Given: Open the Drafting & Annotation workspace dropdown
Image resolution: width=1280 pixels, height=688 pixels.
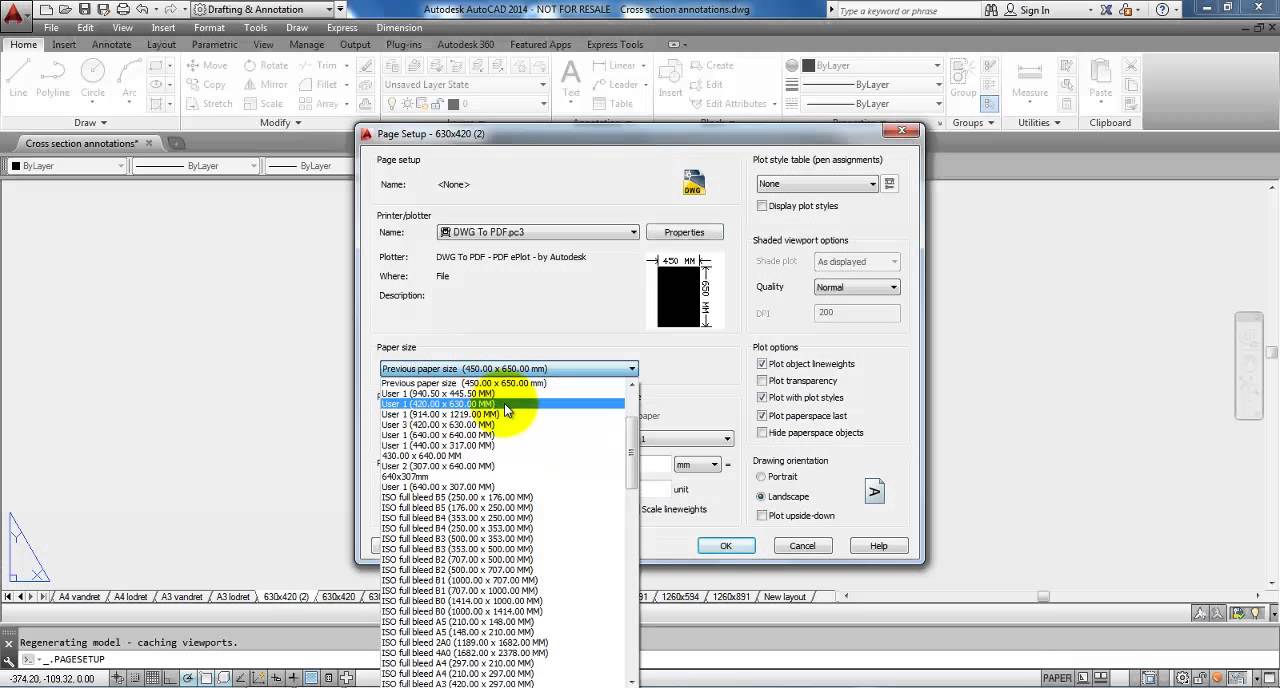Looking at the screenshot, I should (264, 10).
